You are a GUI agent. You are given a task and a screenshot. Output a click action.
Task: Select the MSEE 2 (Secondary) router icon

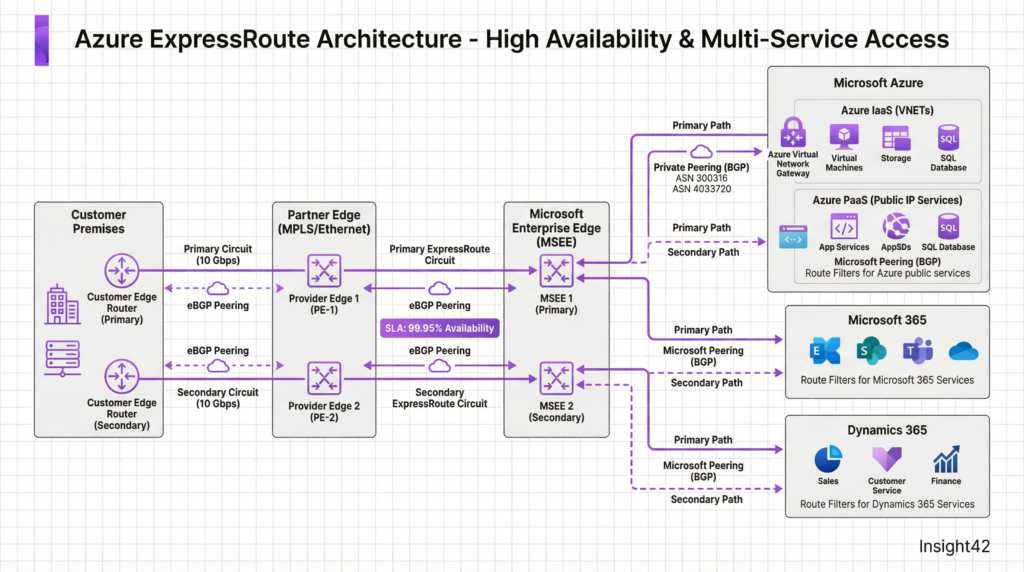tap(556, 377)
